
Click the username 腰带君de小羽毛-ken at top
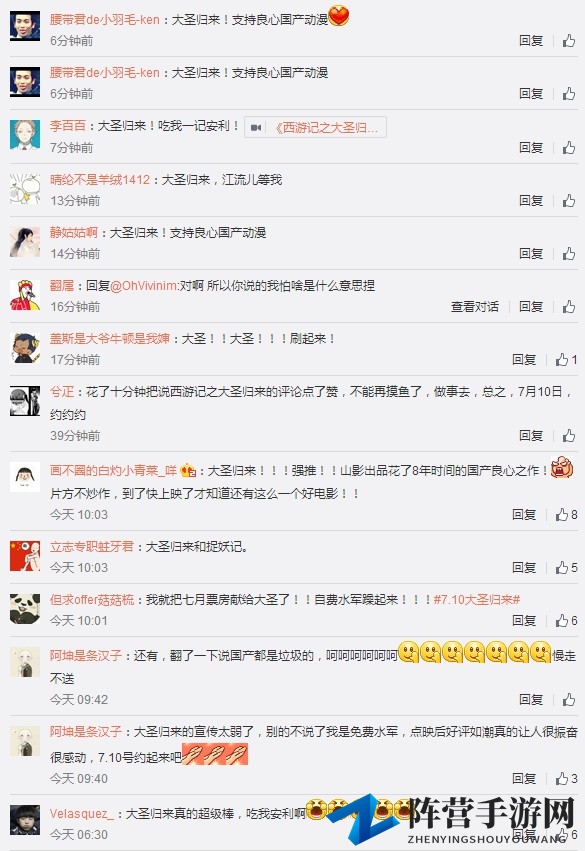pyautogui.click(x=105, y=20)
